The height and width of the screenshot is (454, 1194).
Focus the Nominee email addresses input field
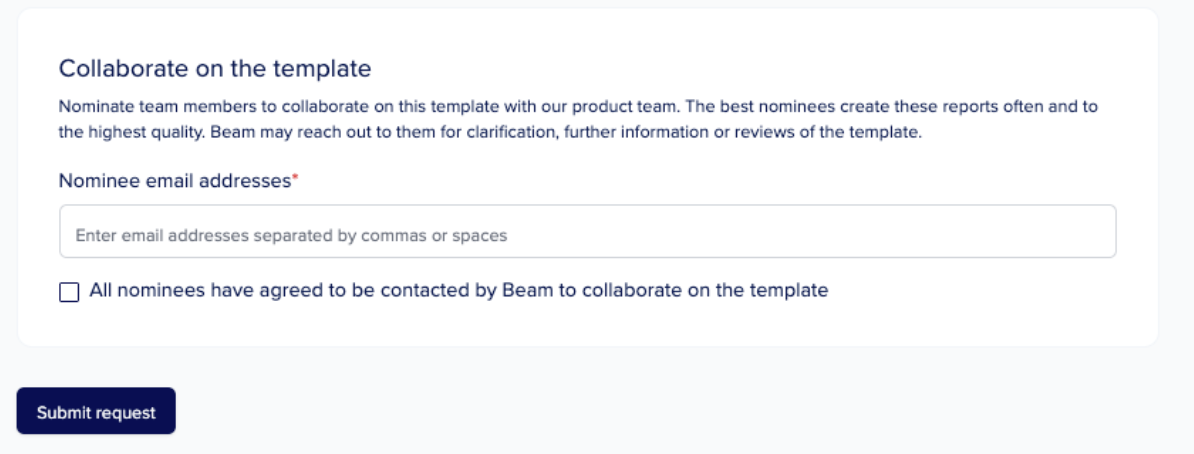click(587, 232)
